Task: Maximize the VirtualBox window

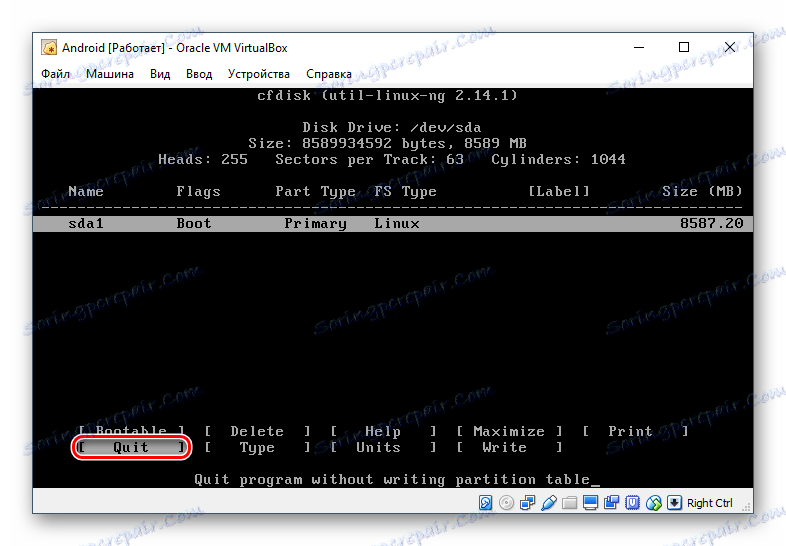Action: pos(684,48)
